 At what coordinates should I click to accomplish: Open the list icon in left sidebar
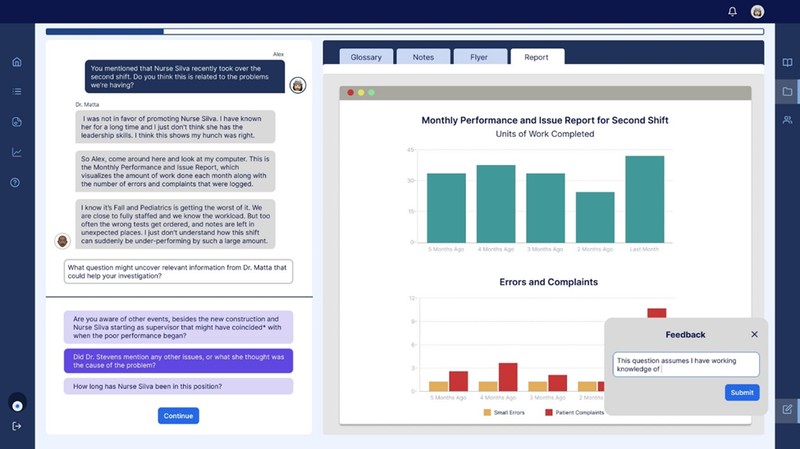coord(17,91)
